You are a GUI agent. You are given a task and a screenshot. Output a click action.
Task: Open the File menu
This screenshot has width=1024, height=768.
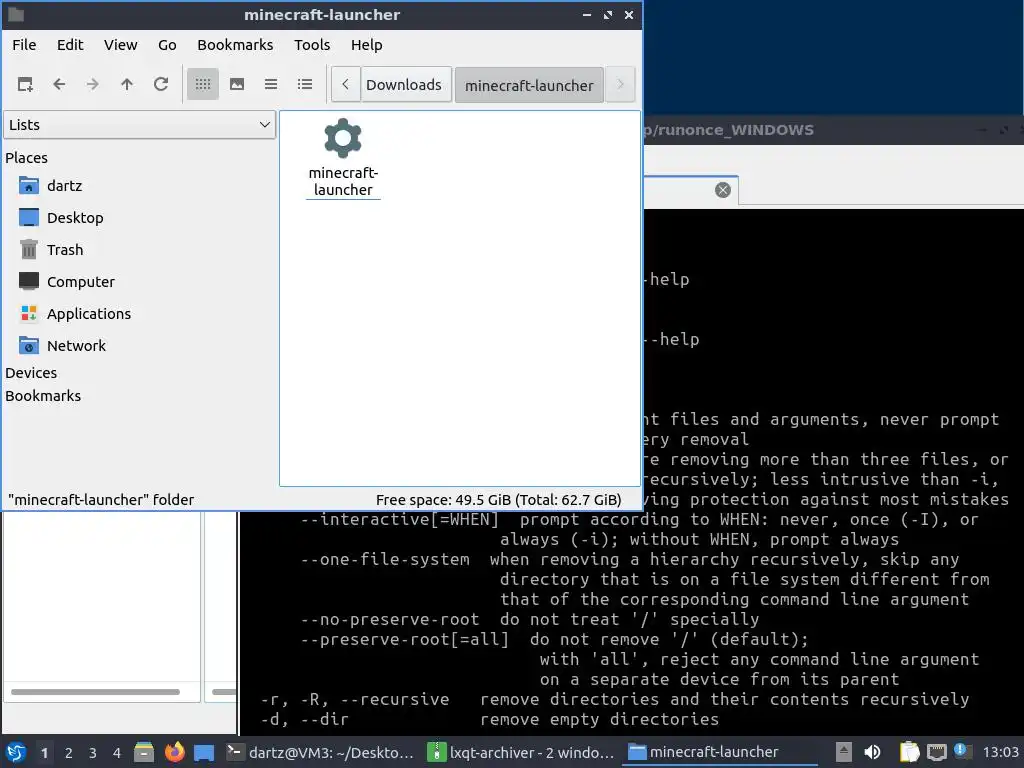point(24,45)
